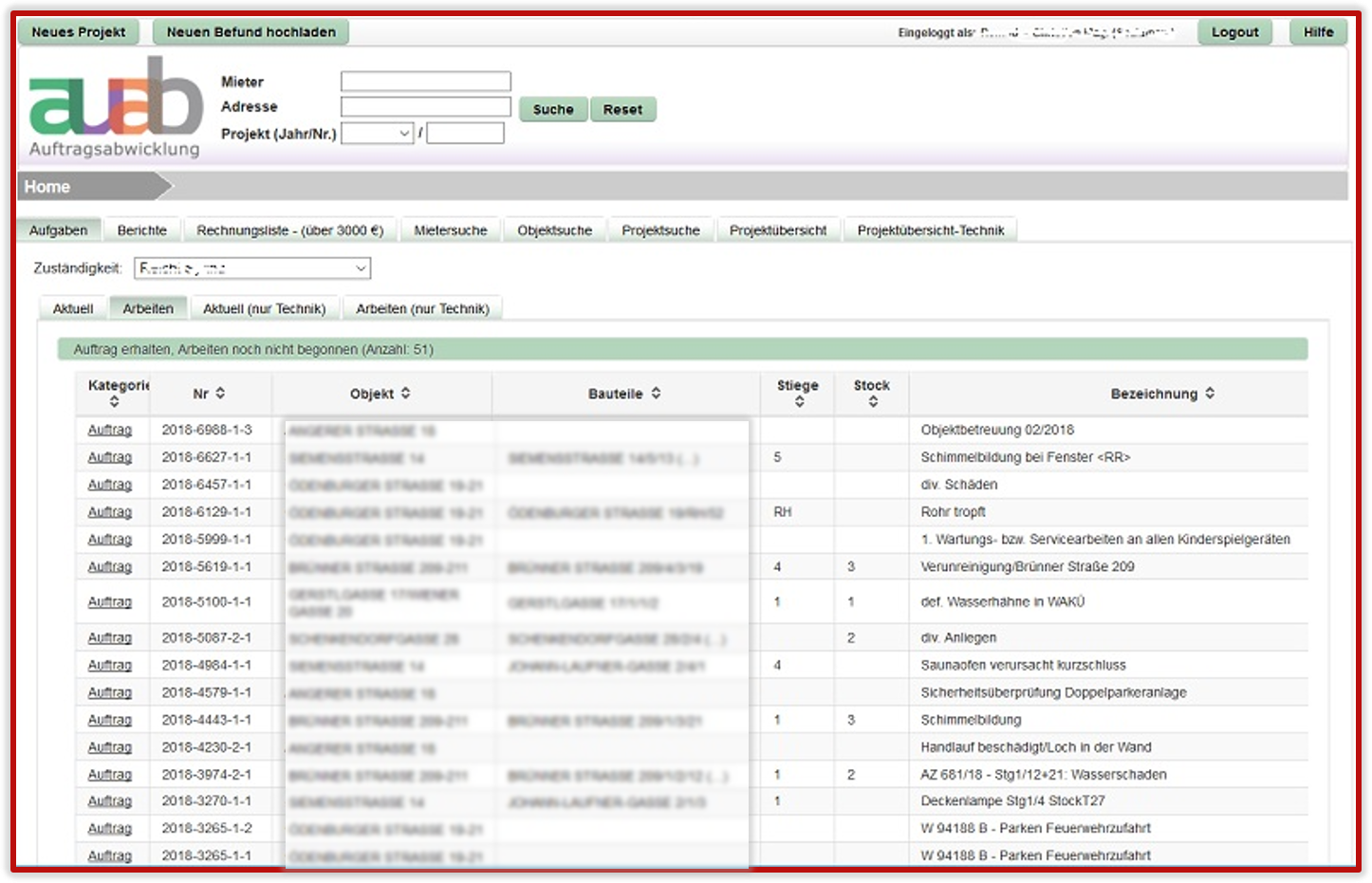The height and width of the screenshot is (883, 1372).
Task: Open Auftrag link for 2018-5619-1-1
Action: (x=110, y=568)
